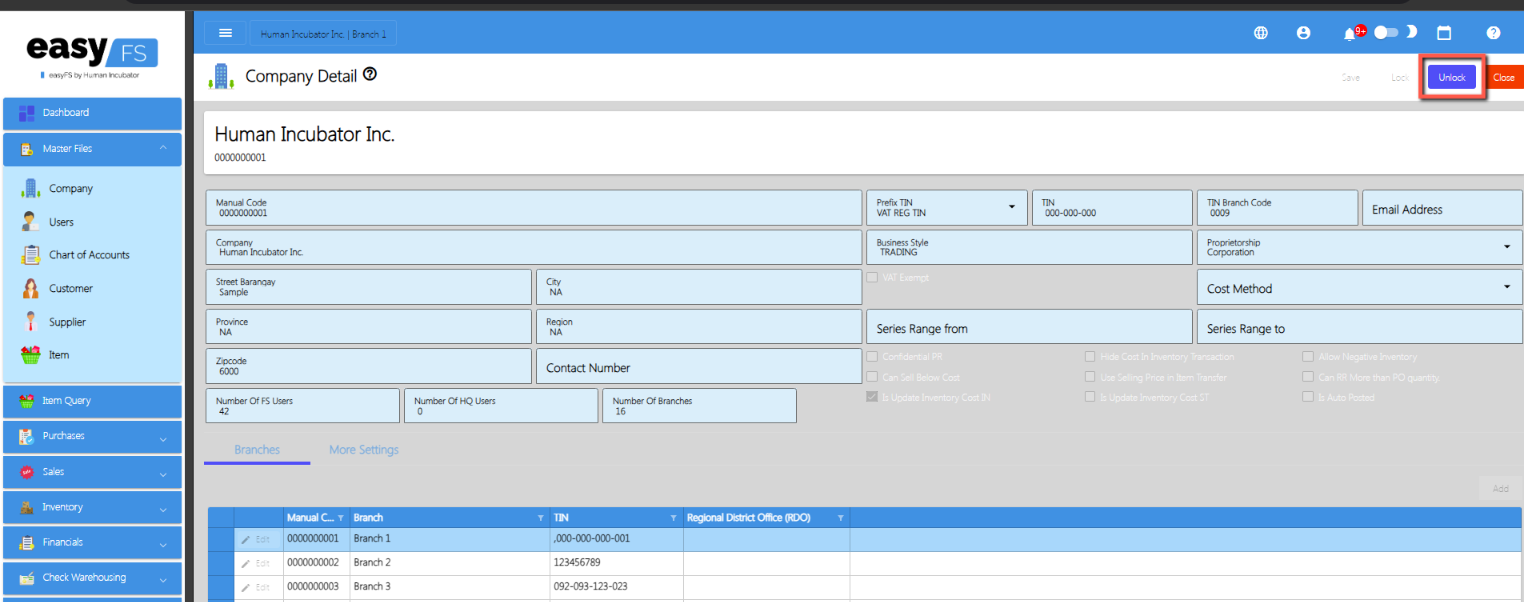Select the Item basket icon
Screen dimensions: 1524x602
tap(31, 355)
